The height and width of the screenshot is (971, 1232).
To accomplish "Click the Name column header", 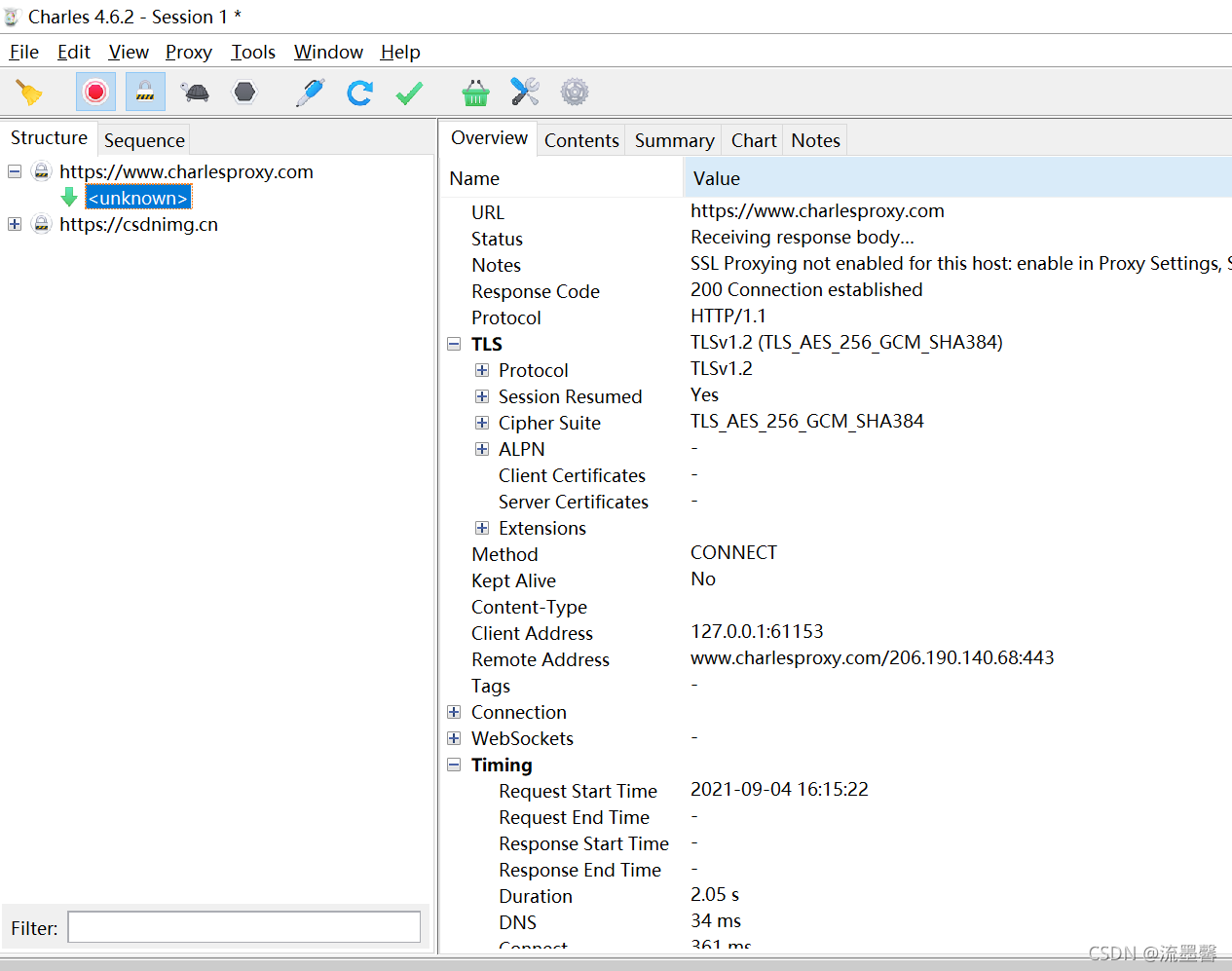I will (x=562, y=178).
